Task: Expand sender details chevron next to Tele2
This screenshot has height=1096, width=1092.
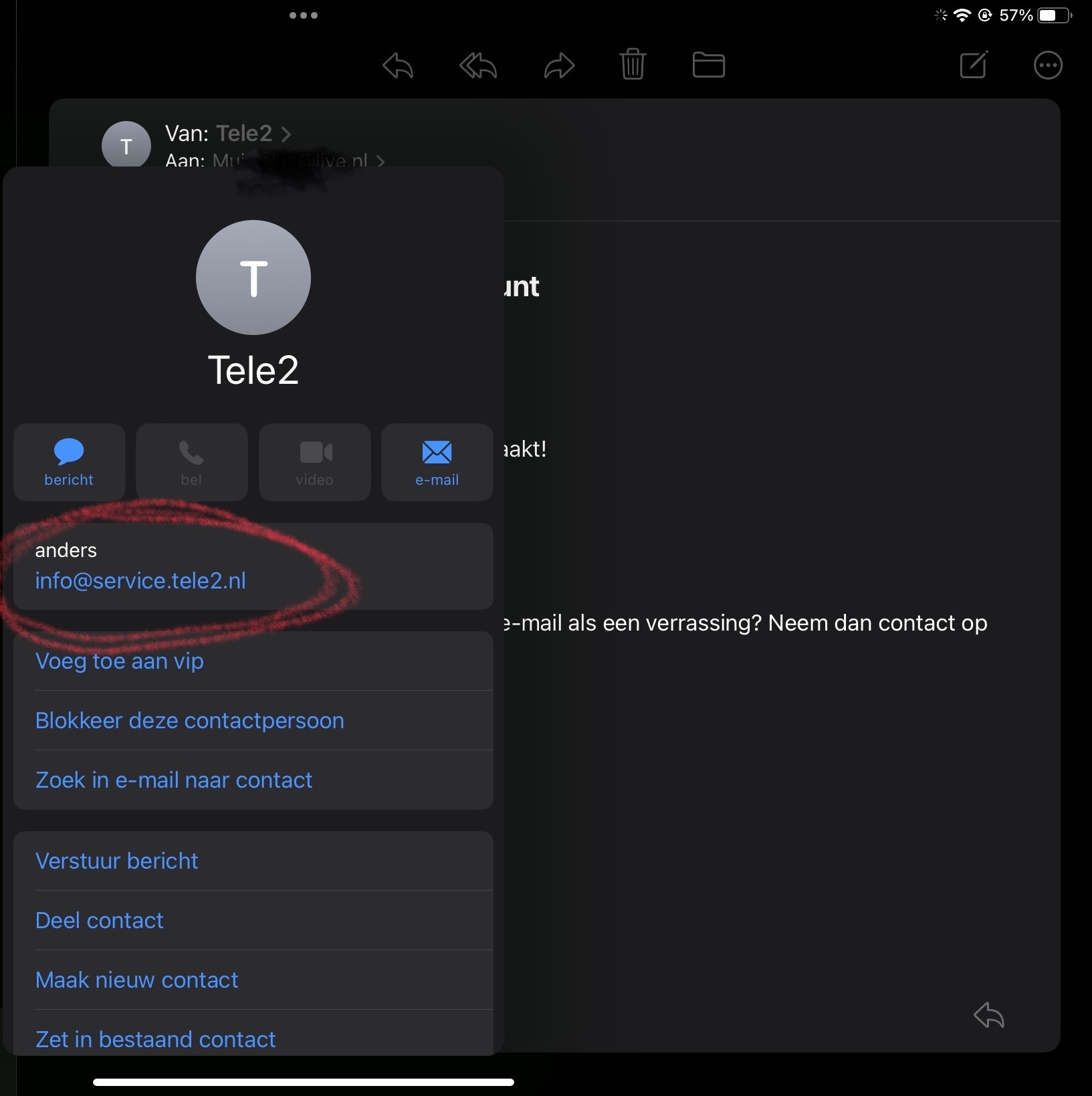Action: [286, 134]
